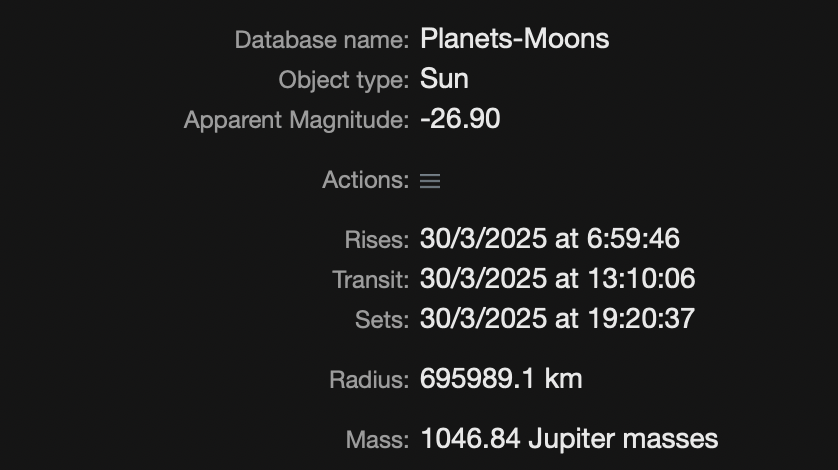The width and height of the screenshot is (838, 470).
Task: Click the sunrise time ending 6:59:46
Action: [x=550, y=239]
